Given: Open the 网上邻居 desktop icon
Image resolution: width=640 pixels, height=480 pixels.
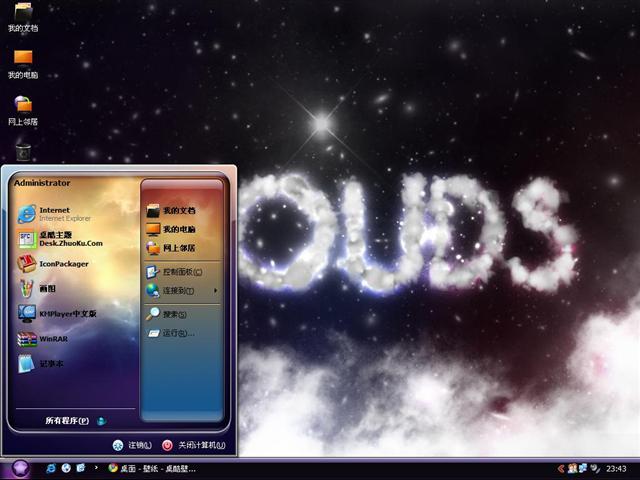Looking at the screenshot, I should (23, 111).
